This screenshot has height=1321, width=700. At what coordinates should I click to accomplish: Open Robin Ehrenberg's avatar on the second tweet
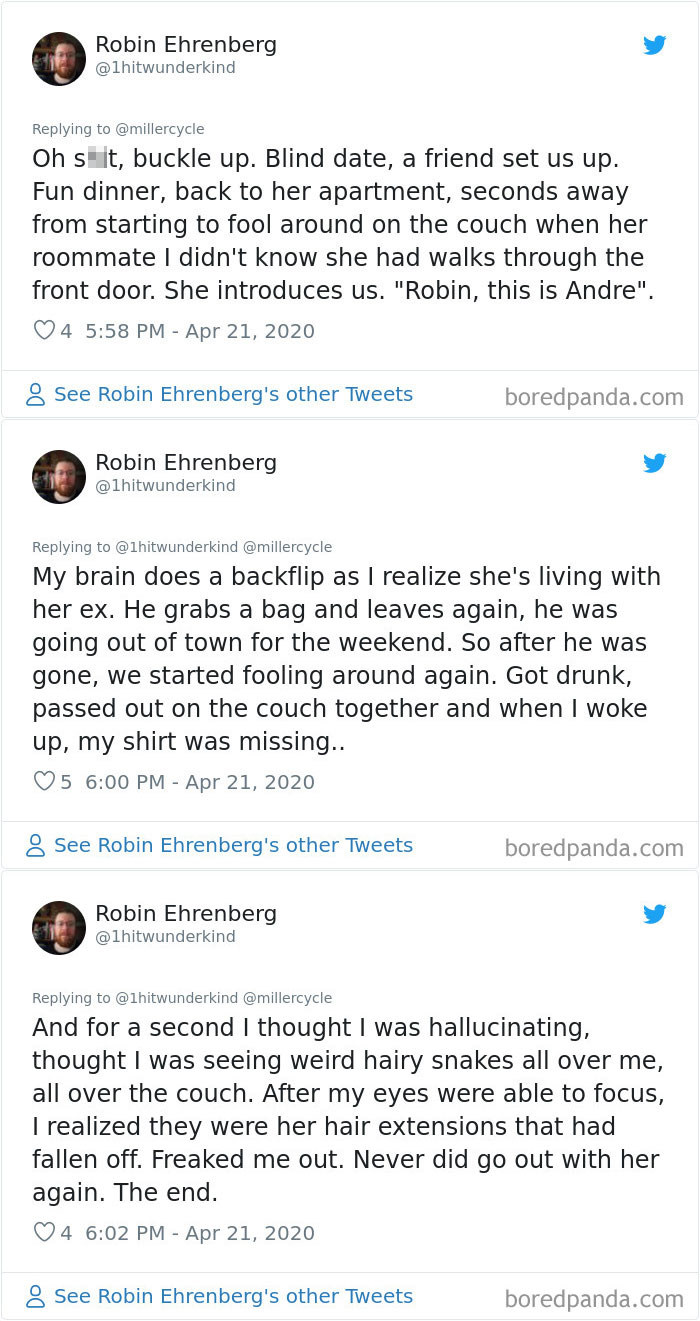click(59, 476)
